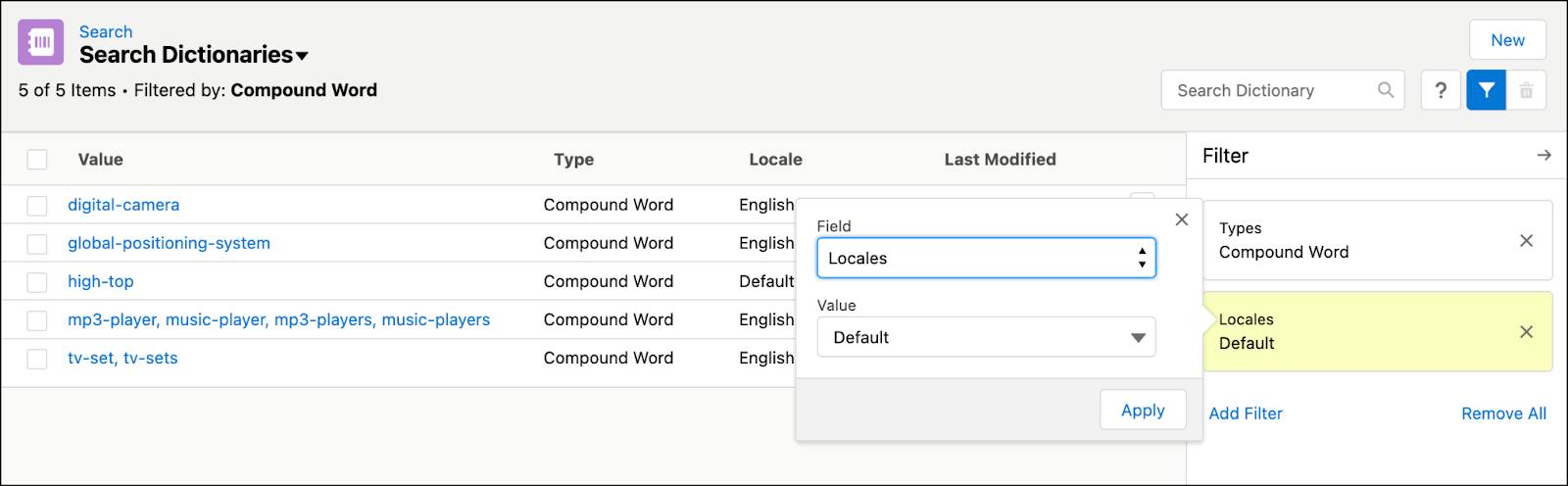Remove the Locales Default filter
1568x486 pixels.
1526,332
